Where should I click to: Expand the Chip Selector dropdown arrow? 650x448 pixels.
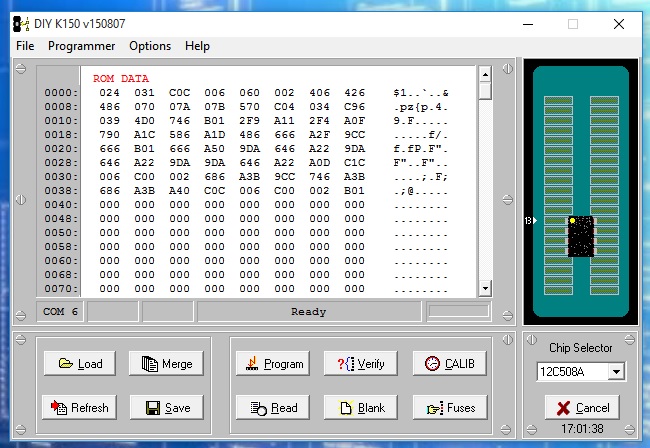click(x=616, y=372)
